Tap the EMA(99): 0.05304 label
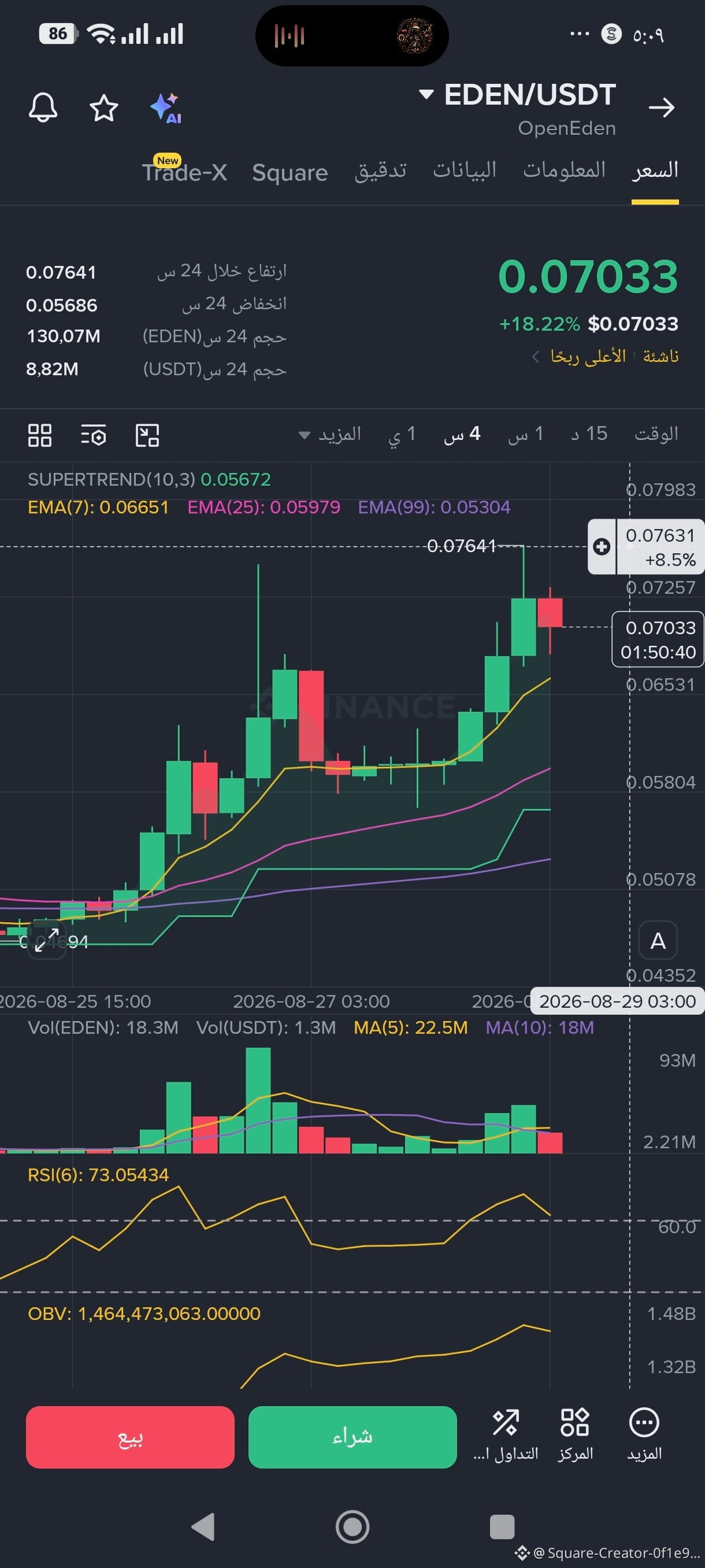Viewport: 705px width, 1568px height. 435,507
